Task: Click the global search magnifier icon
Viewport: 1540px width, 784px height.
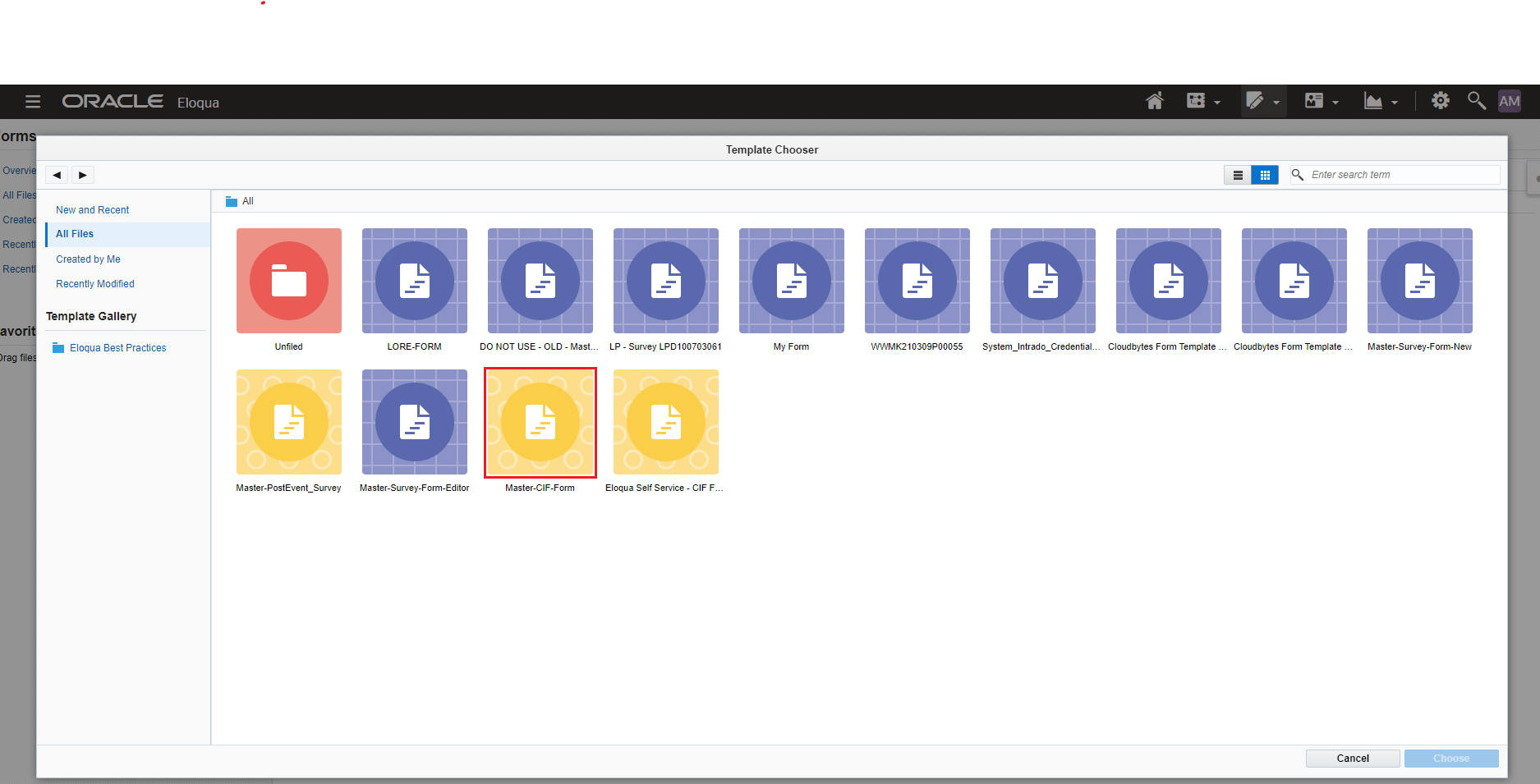Action: point(1477,101)
